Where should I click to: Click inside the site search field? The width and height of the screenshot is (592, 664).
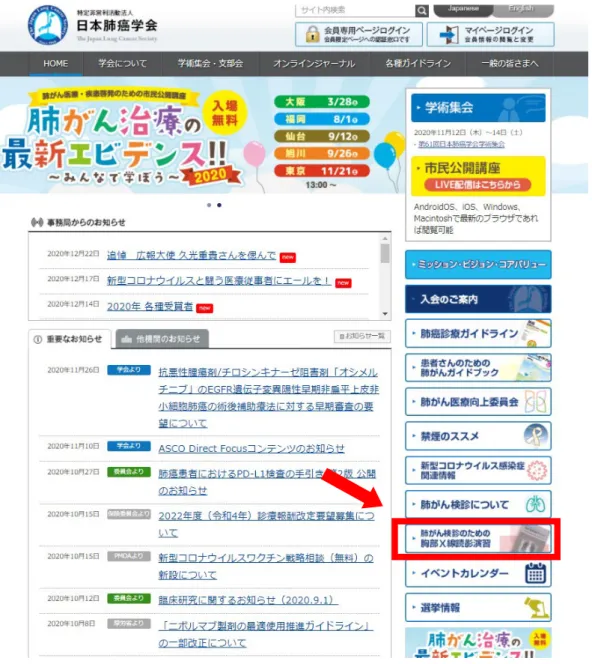point(355,10)
